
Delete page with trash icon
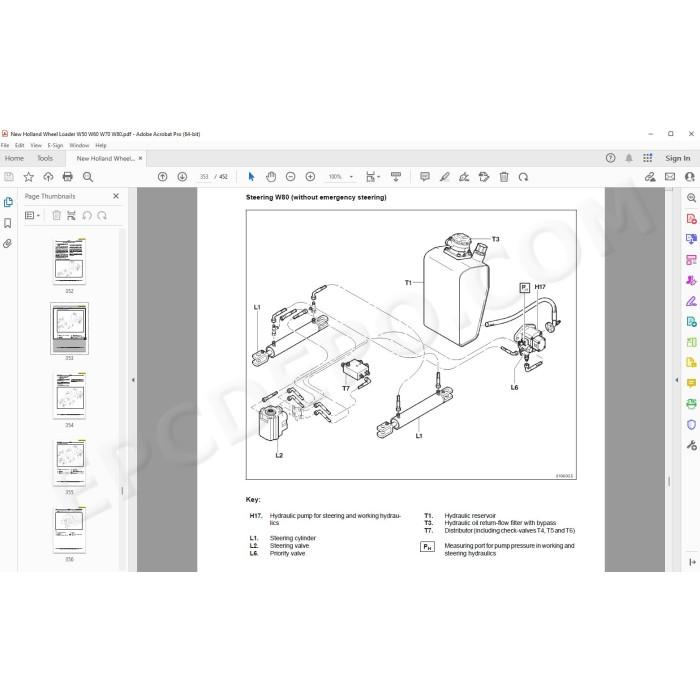point(504,177)
